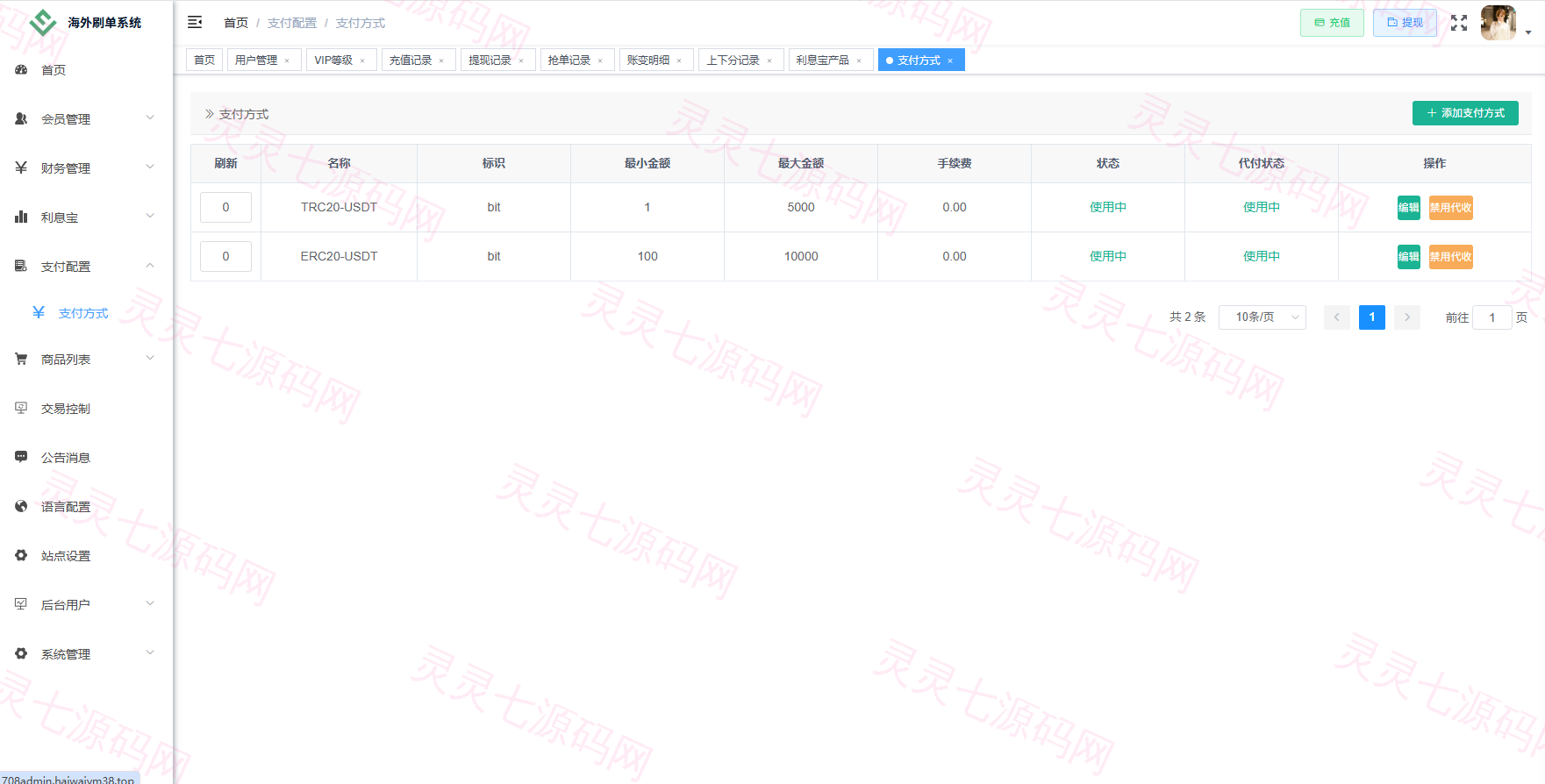This screenshot has height=784, width=1545.
Task: Click the 添加支付方式 button
Action: tap(1465, 113)
